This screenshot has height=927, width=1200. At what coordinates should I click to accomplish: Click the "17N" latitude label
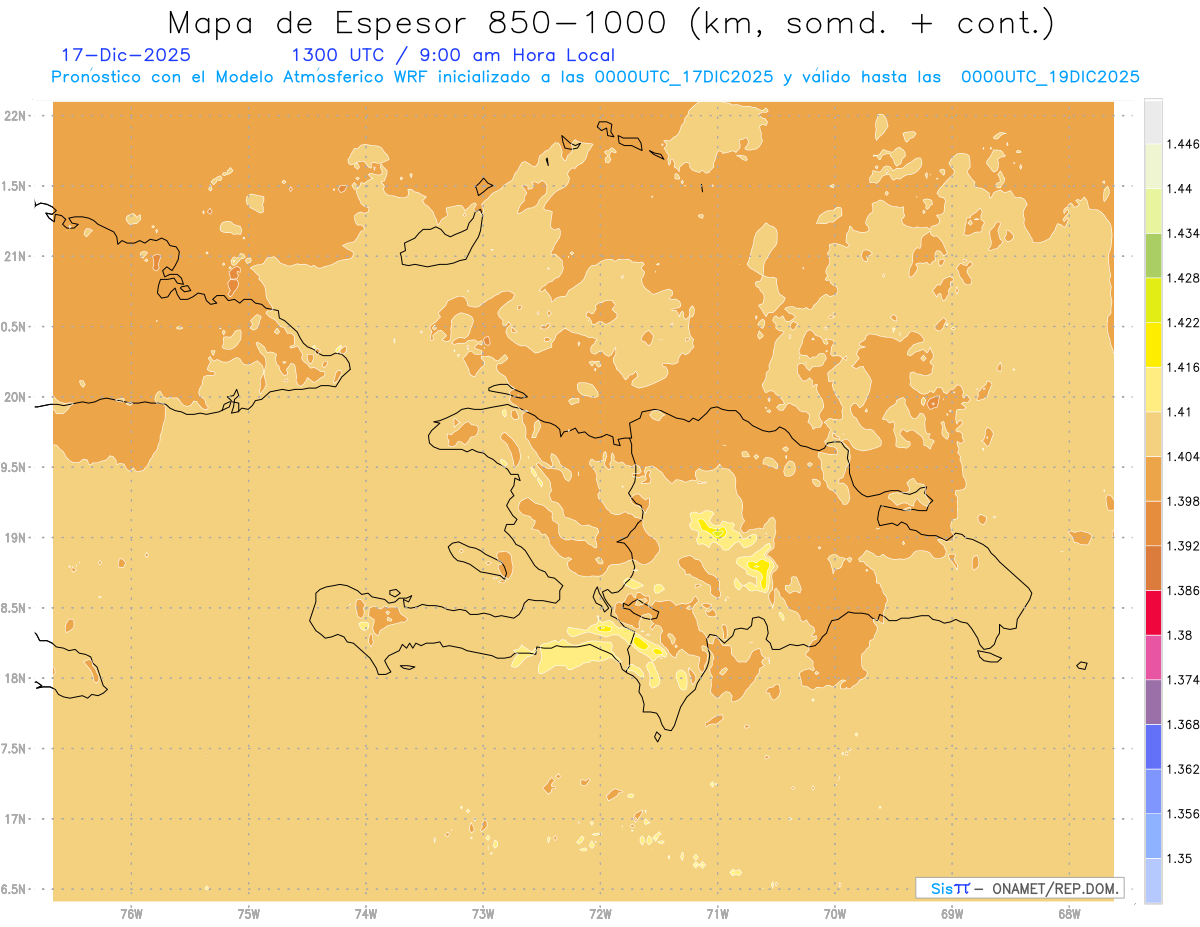(x=16, y=819)
